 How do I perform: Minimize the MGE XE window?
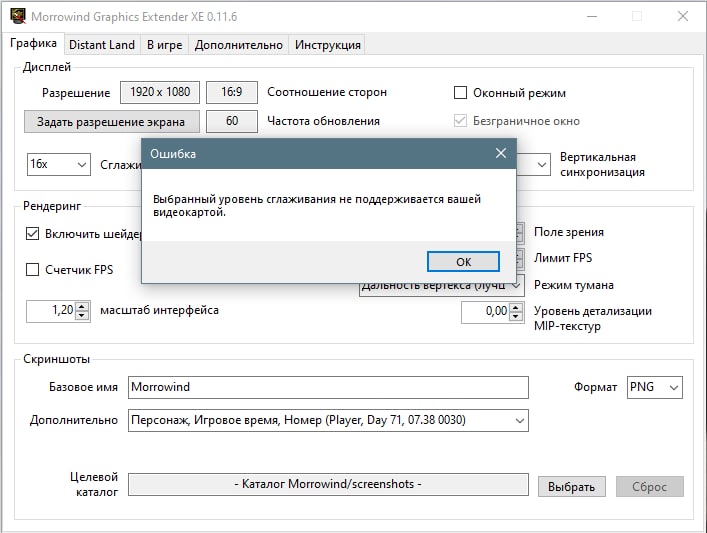(592, 16)
